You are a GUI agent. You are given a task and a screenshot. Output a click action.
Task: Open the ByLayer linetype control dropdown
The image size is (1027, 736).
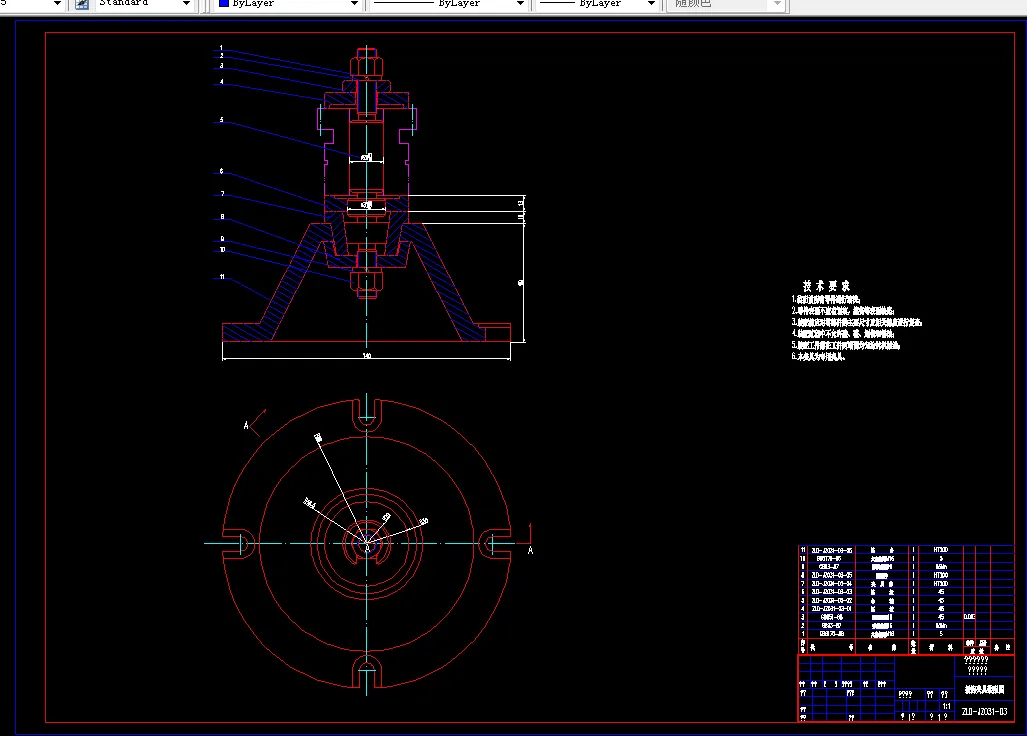click(x=520, y=4)
